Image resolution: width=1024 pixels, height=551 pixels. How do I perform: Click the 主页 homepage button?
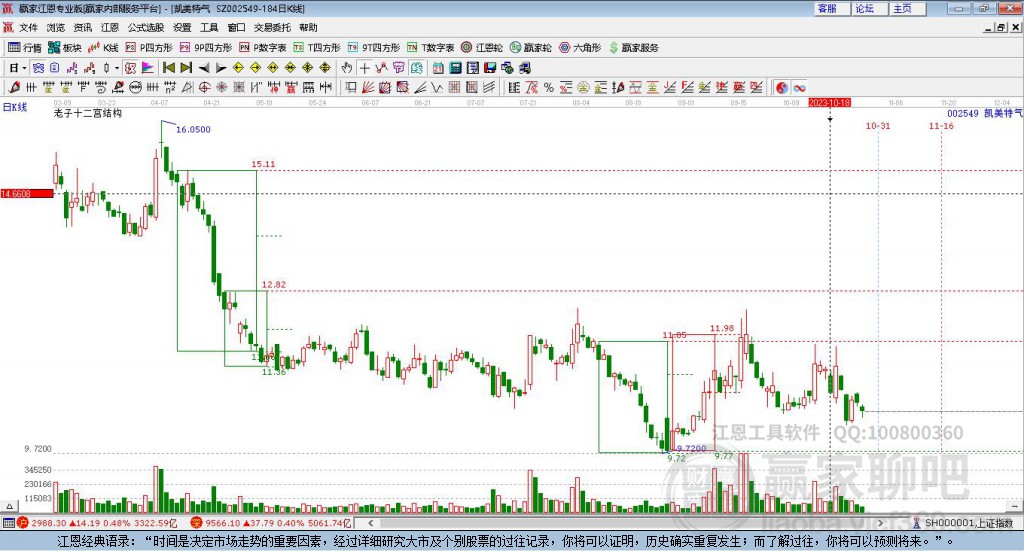[x=908, y=8]
